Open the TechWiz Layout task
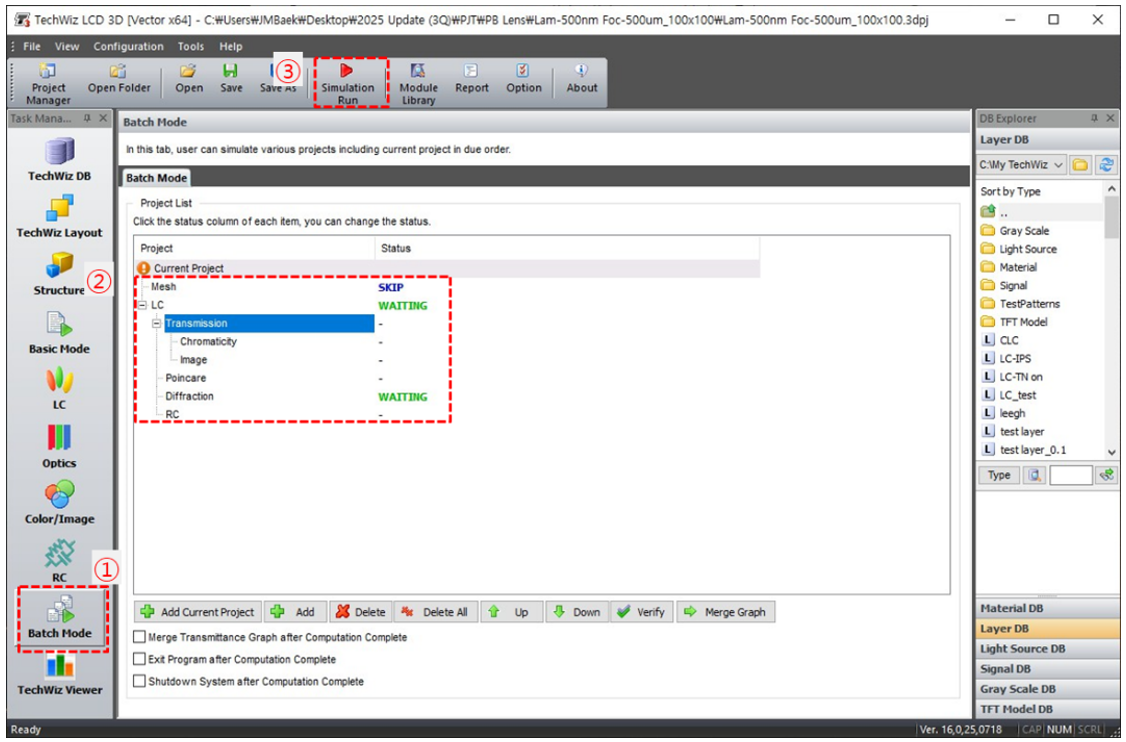This screenshot has width=1126, height=742. point(59,216)
